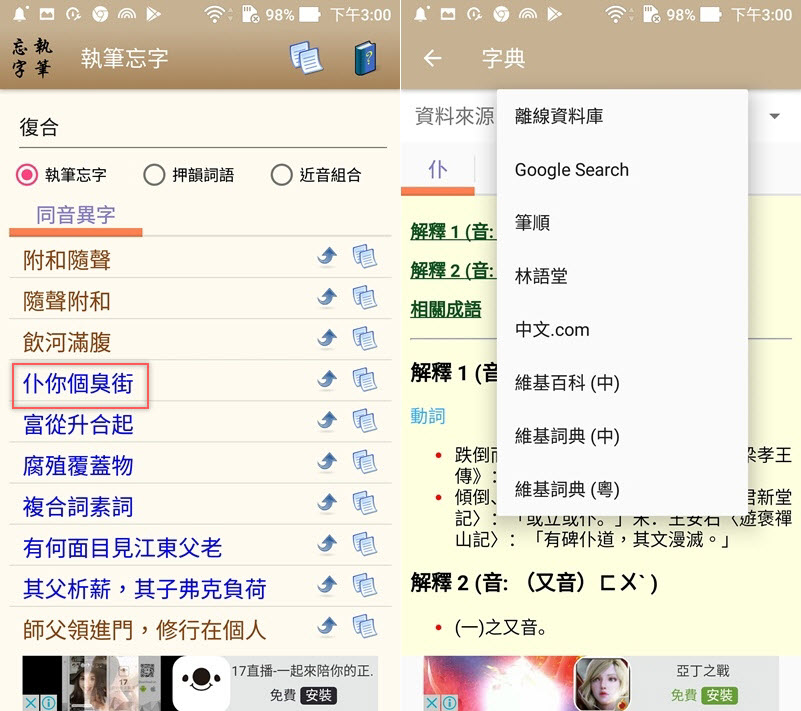
Task: Open the 飲河滿腹 phrase
Action: coord(66,342)
